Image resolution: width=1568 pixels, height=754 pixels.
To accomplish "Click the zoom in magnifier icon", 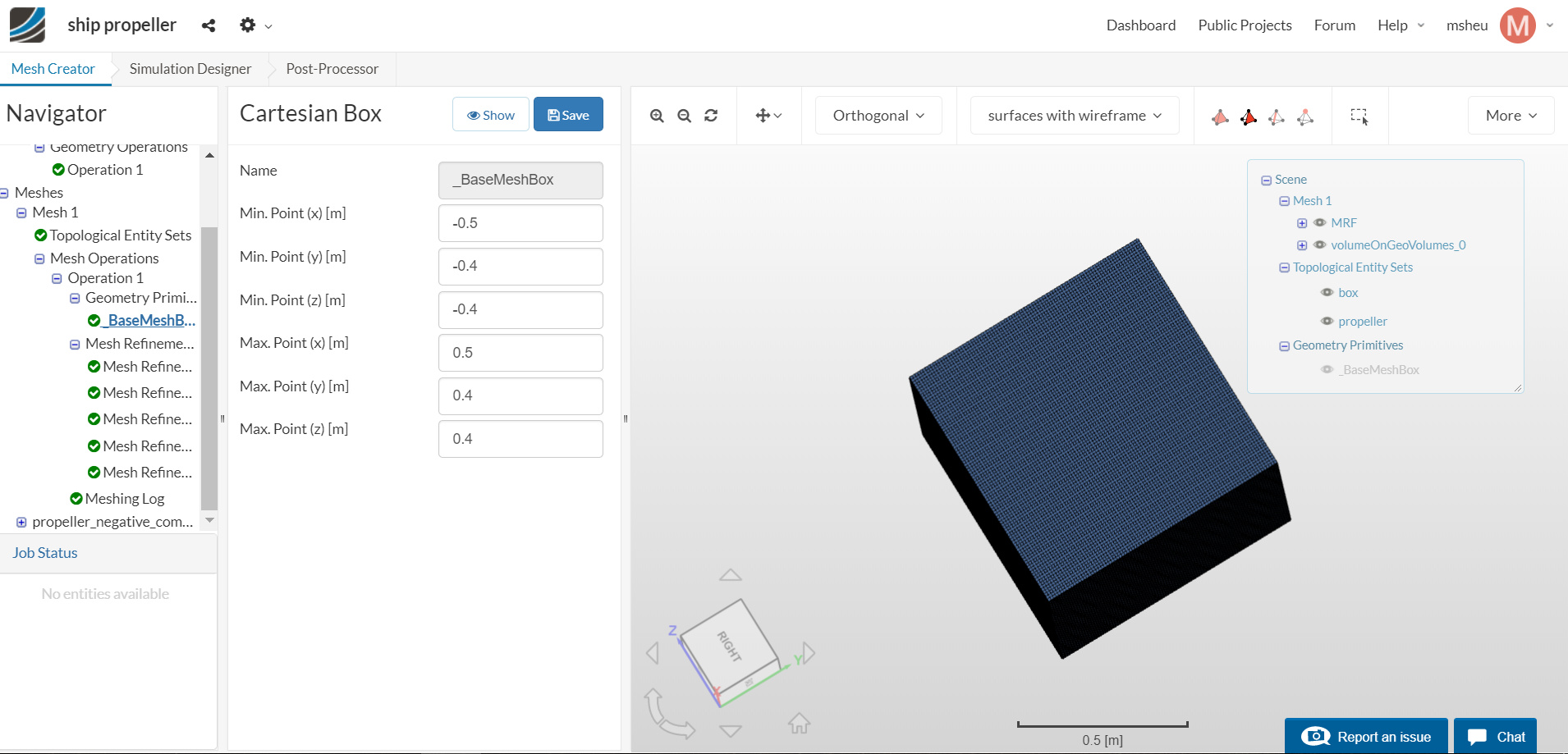I will click(657, 116).
